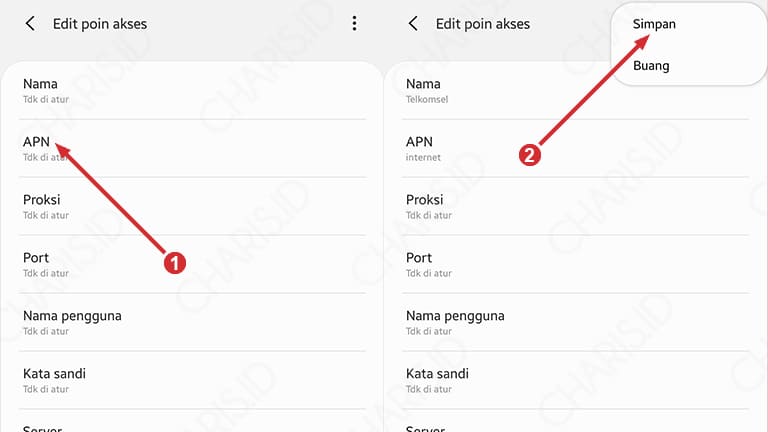
Task: Tap the red step 1 marker
Action: point(175,263)
